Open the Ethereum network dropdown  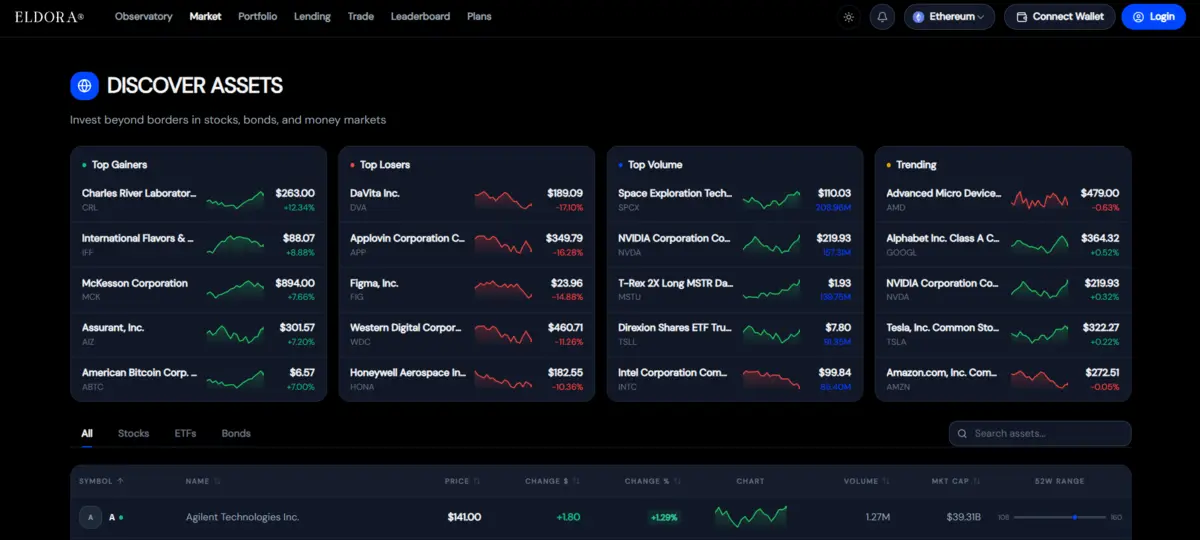(x=949, y=17)
